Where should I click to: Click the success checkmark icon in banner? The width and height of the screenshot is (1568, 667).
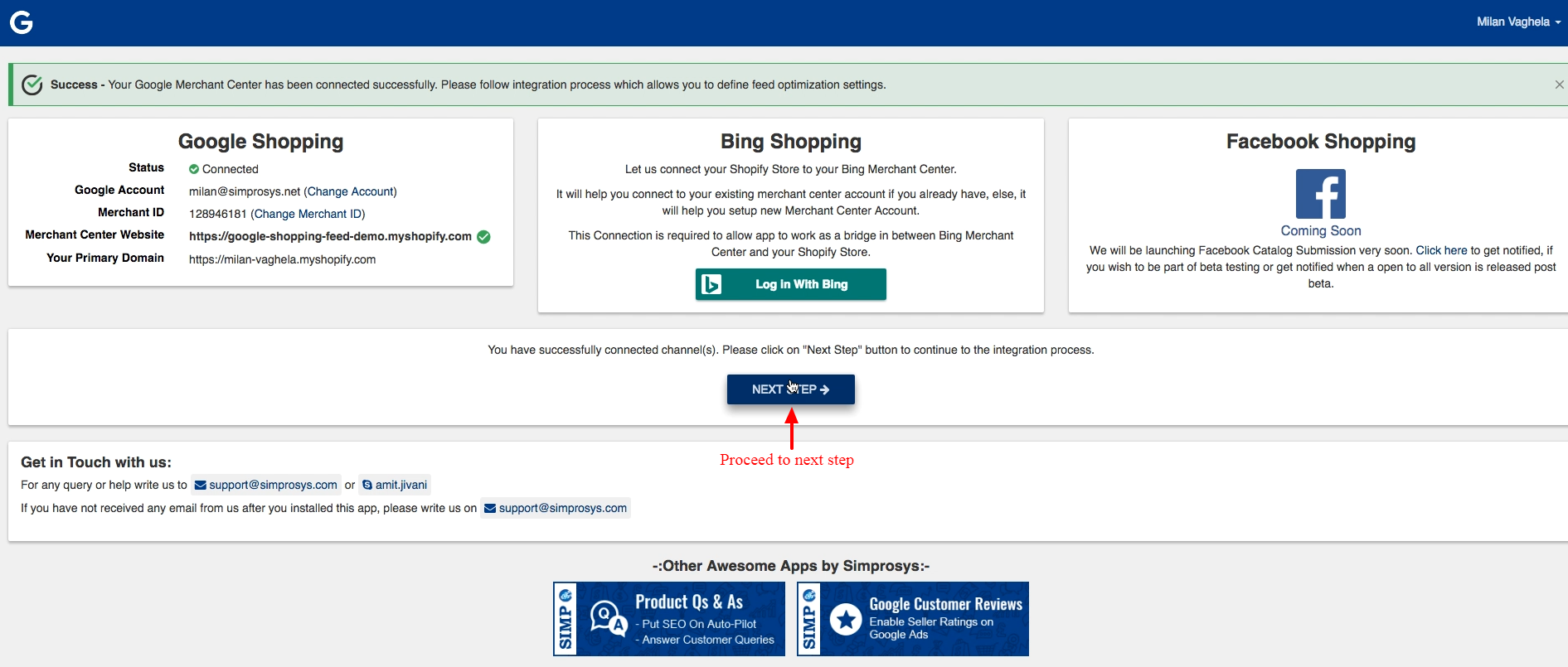coord(32,85)
